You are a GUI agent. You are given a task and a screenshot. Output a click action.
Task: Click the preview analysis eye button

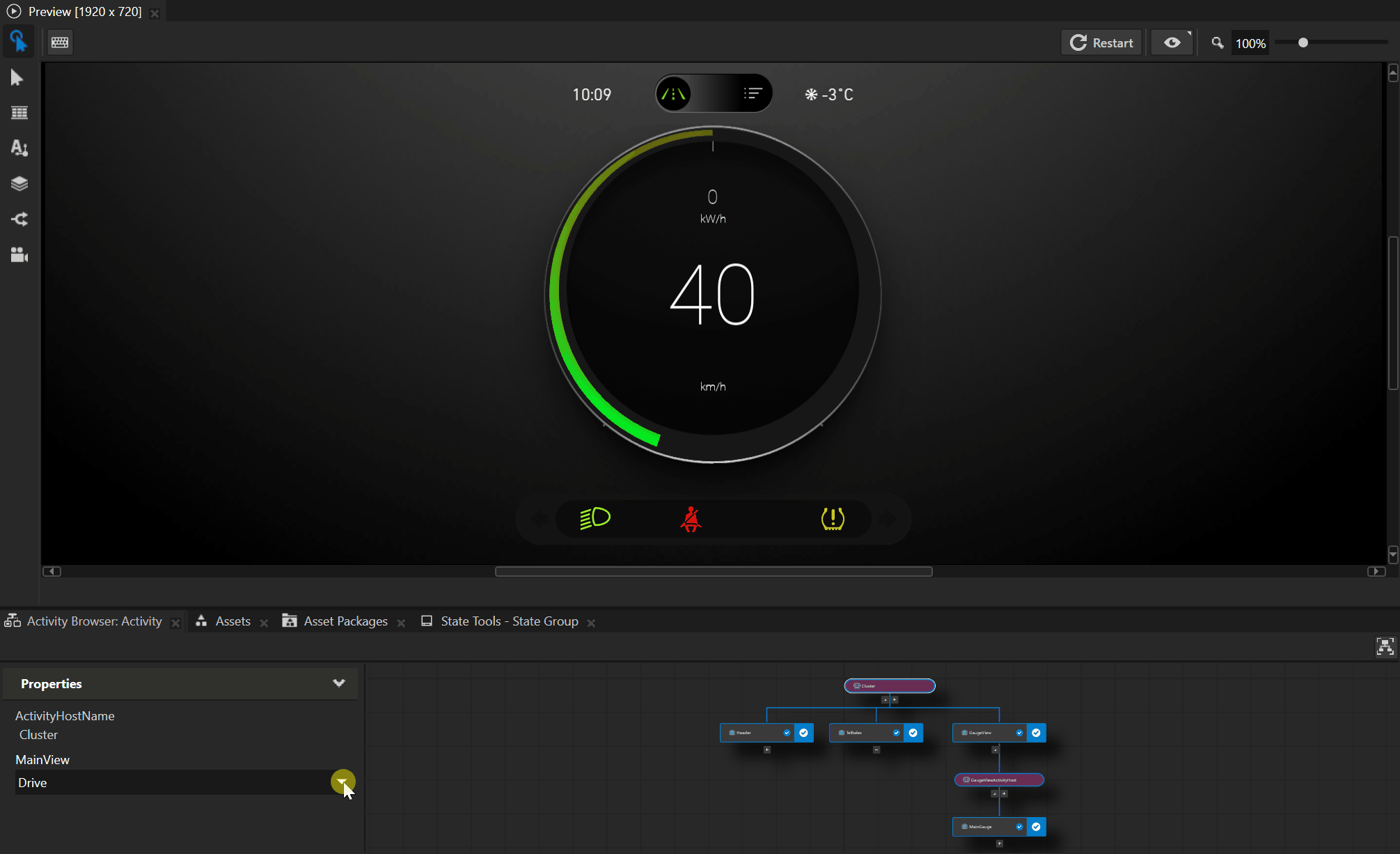(x=1172, y=42)
